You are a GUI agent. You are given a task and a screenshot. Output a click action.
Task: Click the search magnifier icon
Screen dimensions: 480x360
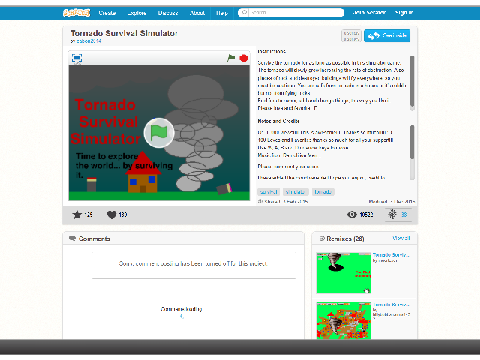(244, 12)
